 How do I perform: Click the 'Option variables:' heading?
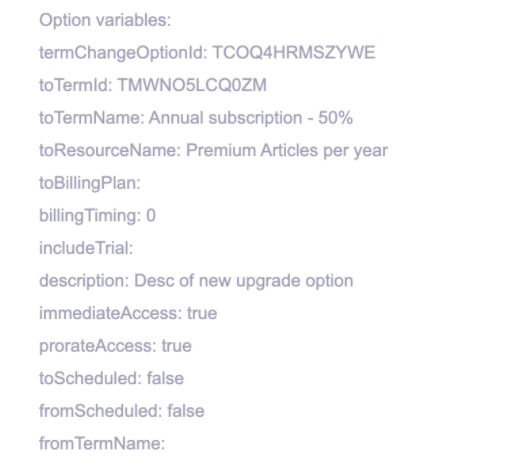click(105, 20)
